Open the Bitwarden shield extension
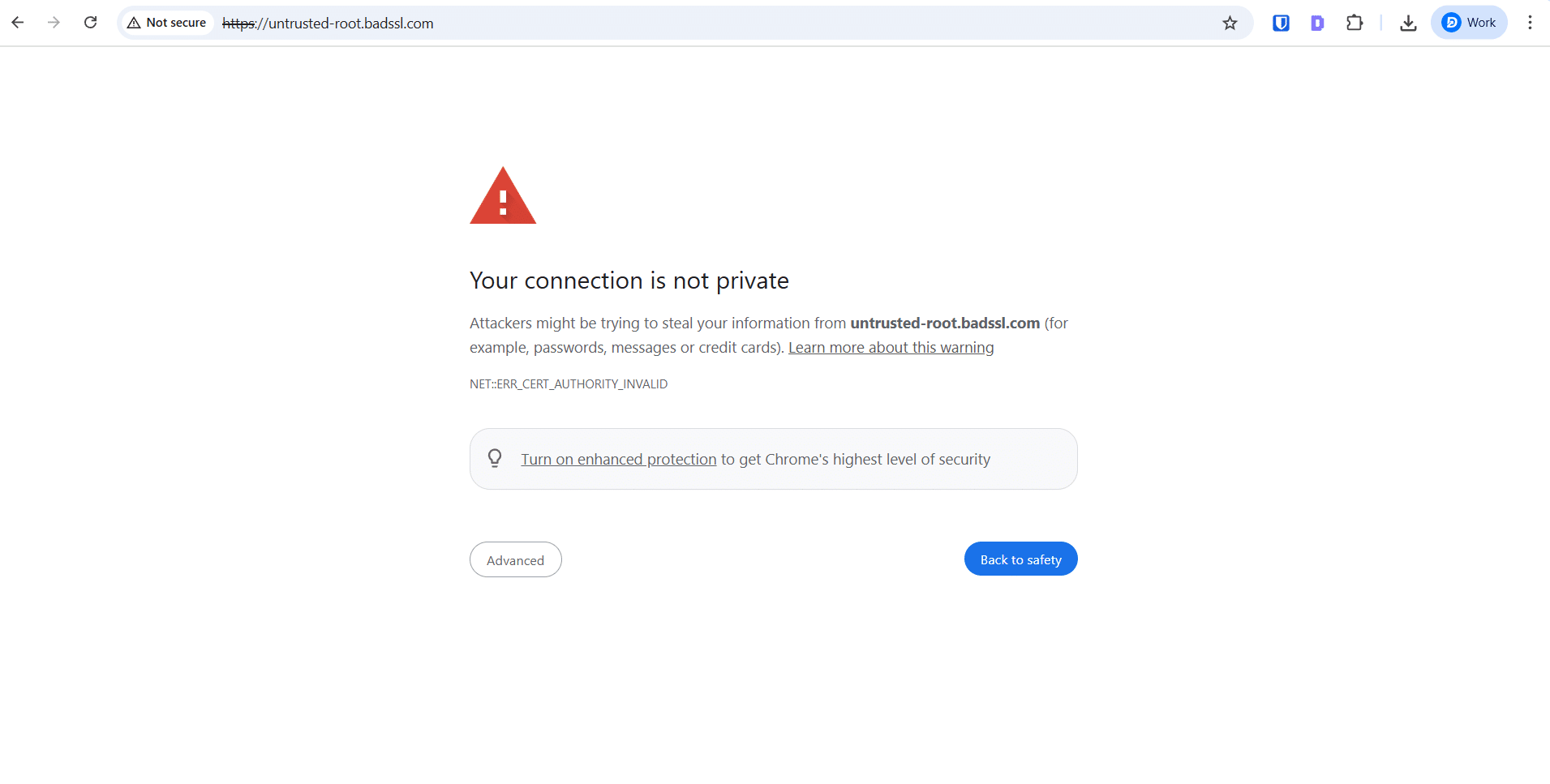 click(x=1281, y=23)
